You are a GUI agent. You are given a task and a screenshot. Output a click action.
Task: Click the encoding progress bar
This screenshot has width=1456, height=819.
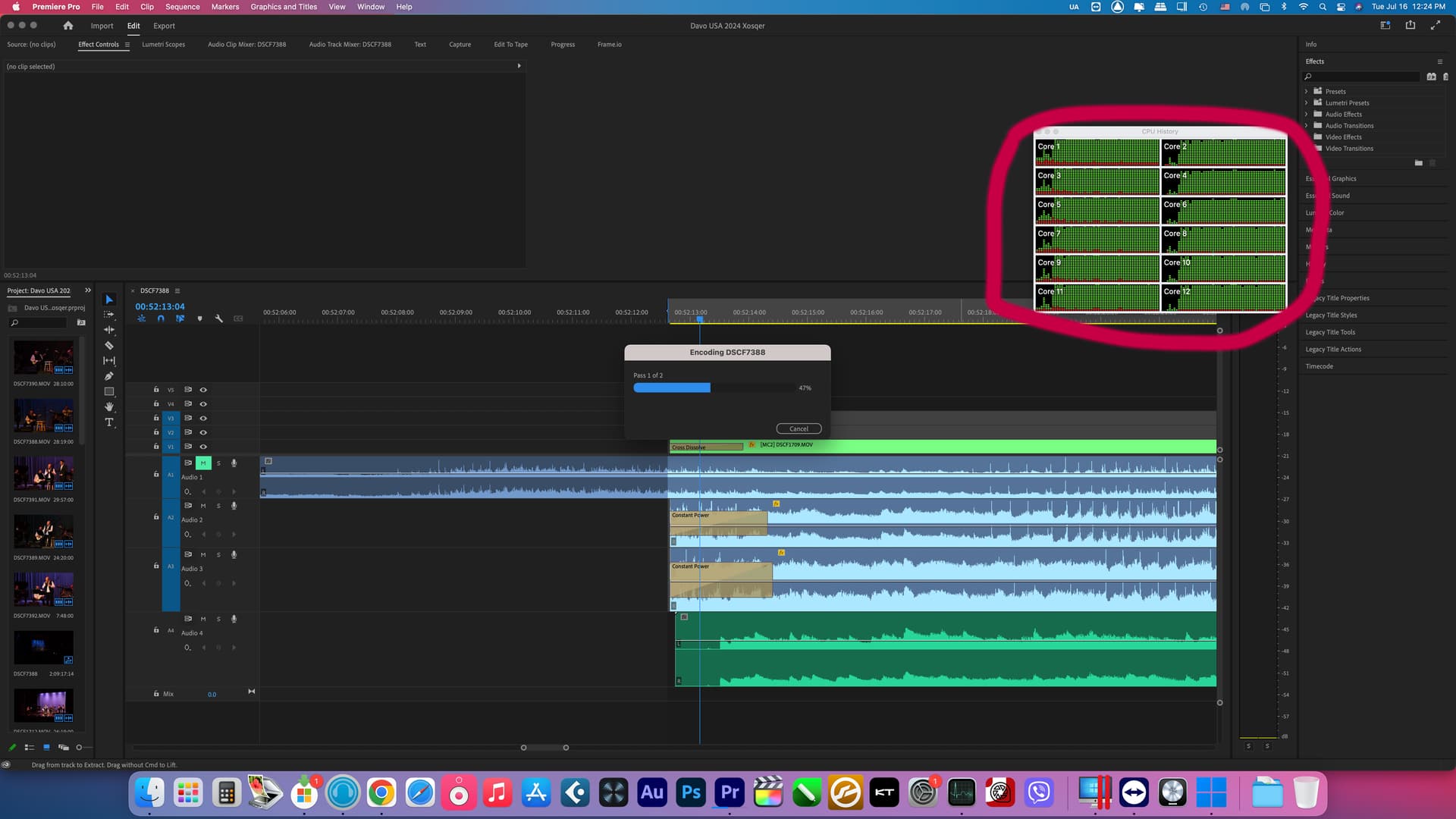pos(714,388)
